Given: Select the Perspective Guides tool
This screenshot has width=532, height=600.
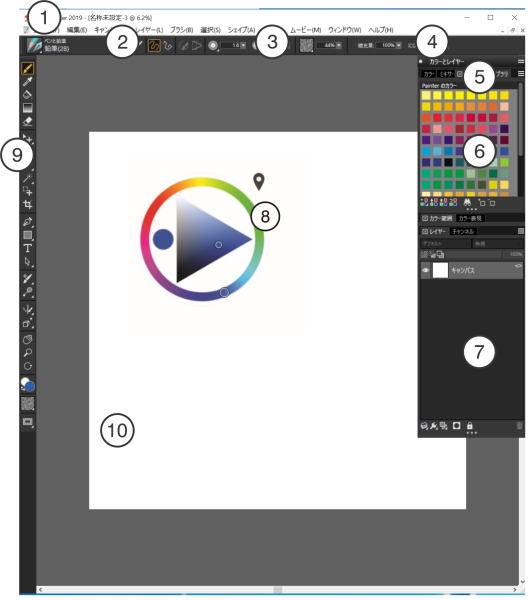Looking at the screenshot, I should (x=28, y=323).
